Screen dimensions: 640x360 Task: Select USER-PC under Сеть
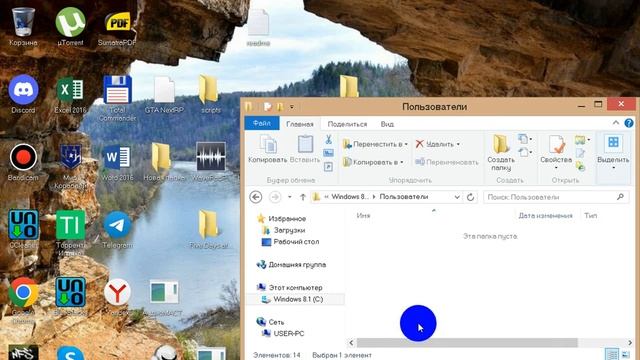tap(289, 333)
